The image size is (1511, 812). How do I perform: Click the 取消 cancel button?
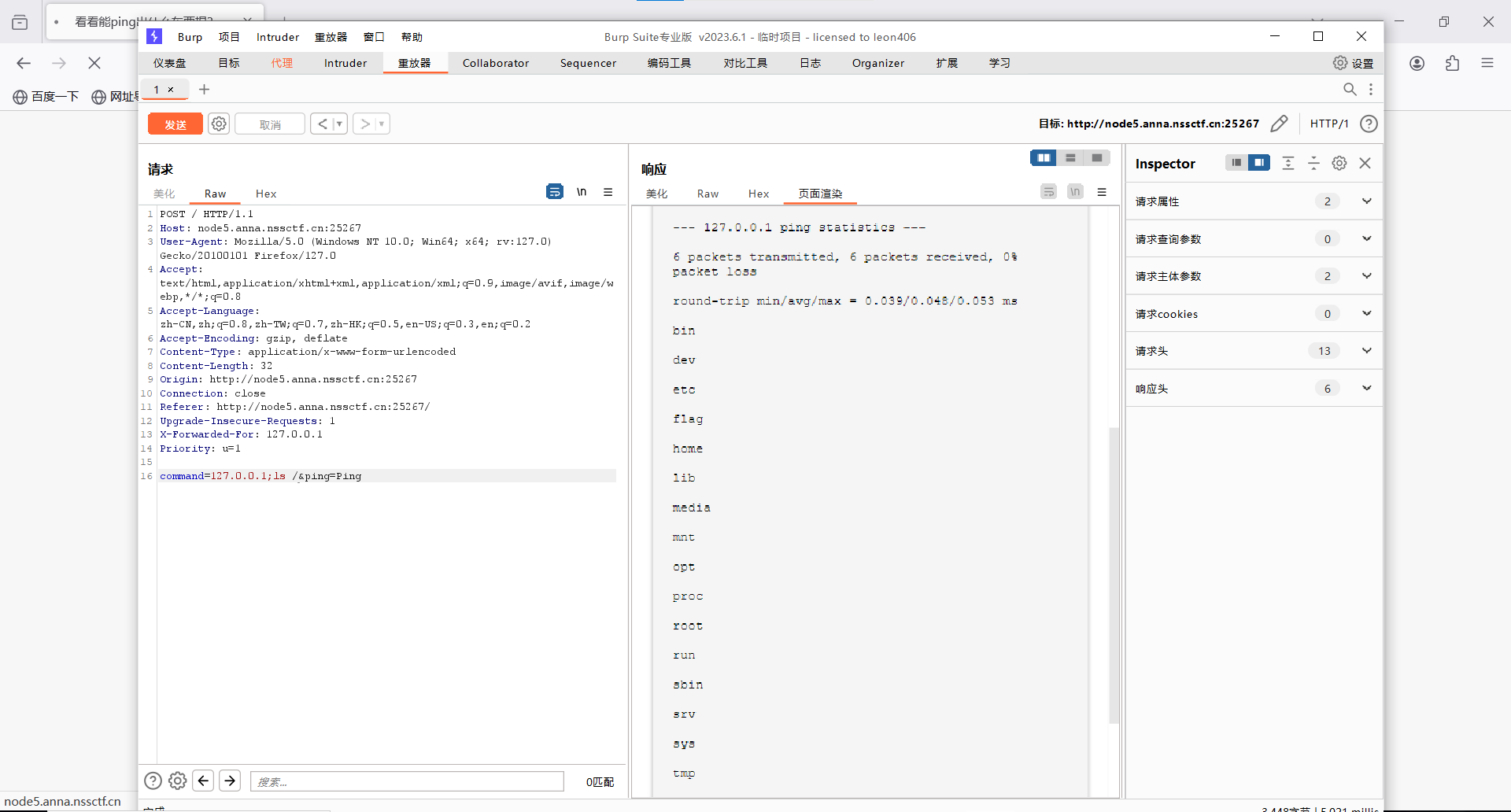(x=270, y=124)
